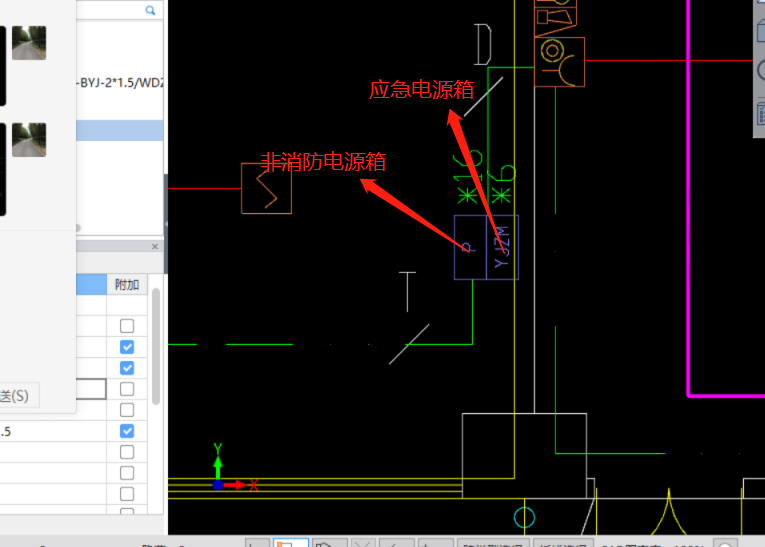Click the 送(S) button
The width and height of the screenshot is (765, 547).
pos(19,396)
